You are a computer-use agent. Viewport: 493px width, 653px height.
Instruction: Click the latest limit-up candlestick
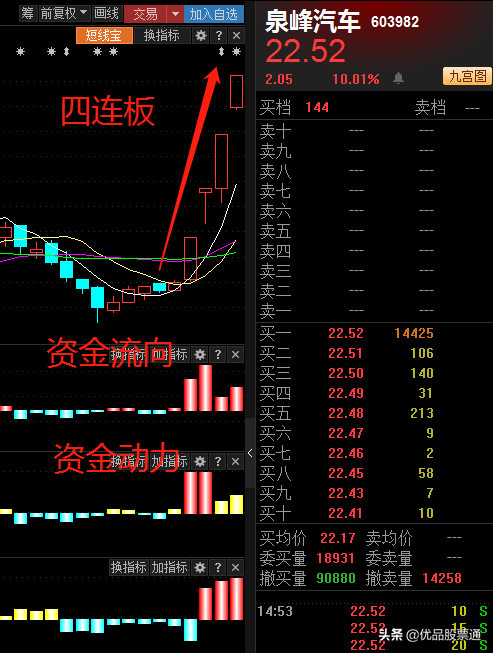[237, 92]
